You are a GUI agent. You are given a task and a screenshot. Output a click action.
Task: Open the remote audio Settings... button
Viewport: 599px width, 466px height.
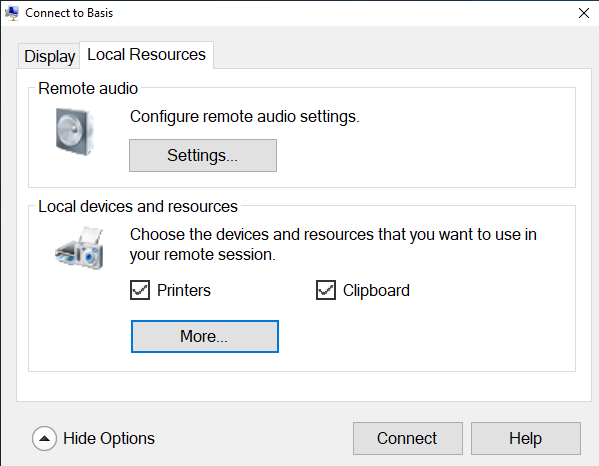pos(203,155)
